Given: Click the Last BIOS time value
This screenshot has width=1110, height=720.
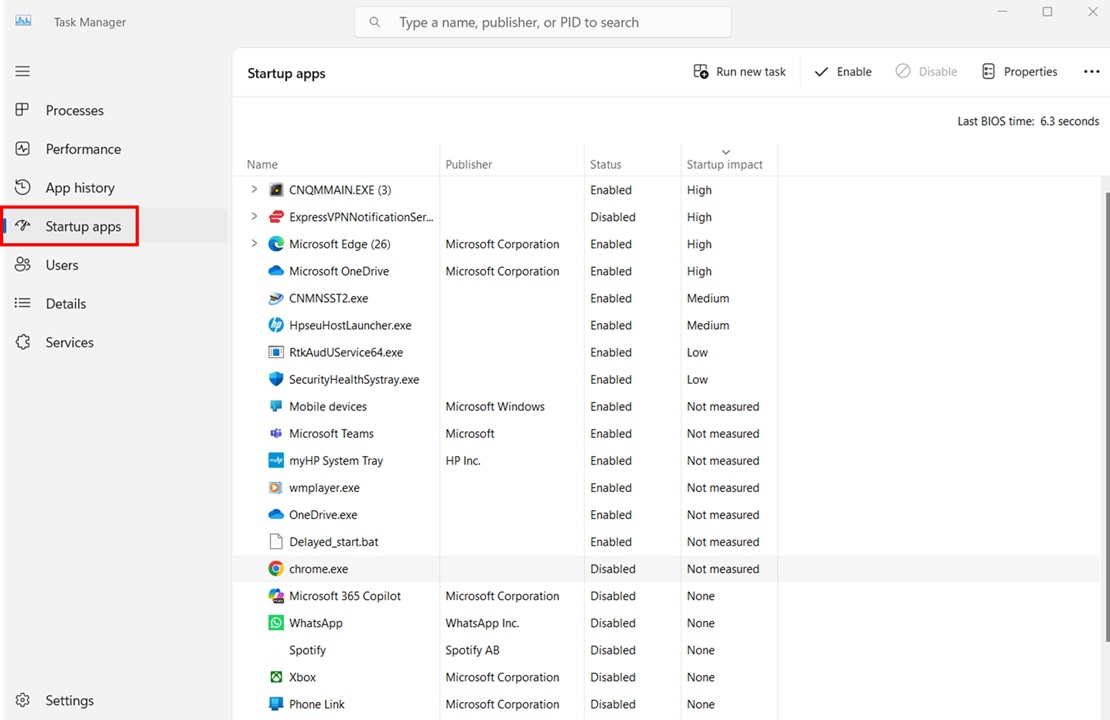Looking at the screenshot, I should tap(1070, 121).
